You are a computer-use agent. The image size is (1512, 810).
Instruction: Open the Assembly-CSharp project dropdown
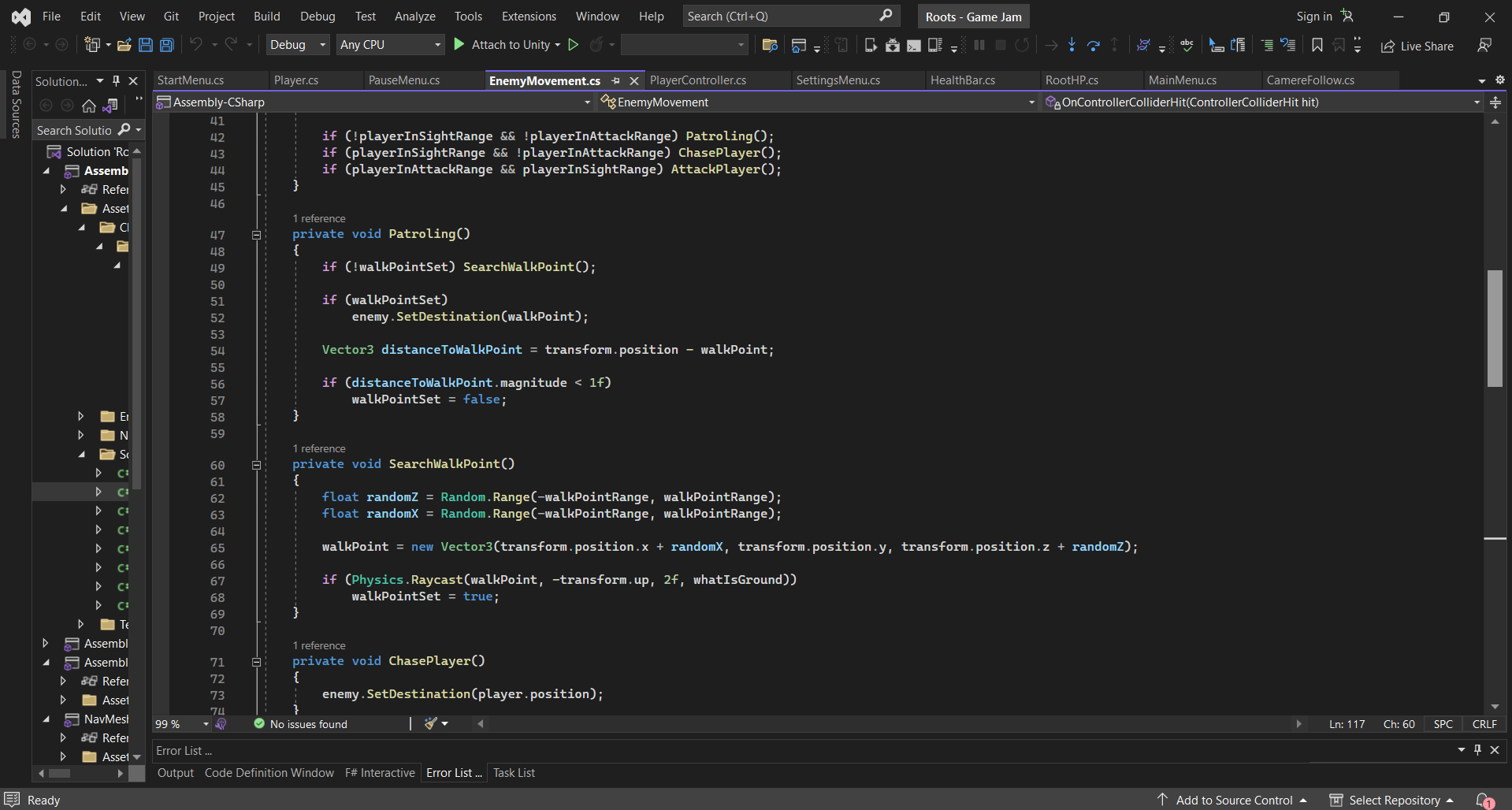(x=373, y=102)
